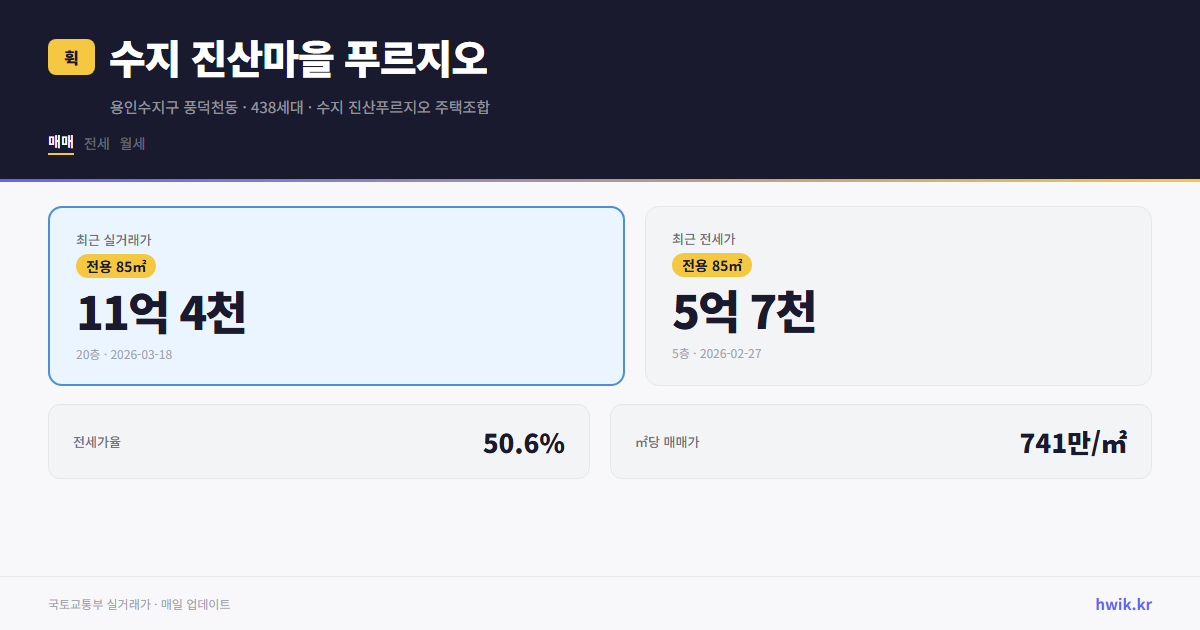Image resolution: width=1200 pixels, height=630 pixels.
Task: Select the highlighted 11억 4천 price card
Action: (x=336, y=295)
